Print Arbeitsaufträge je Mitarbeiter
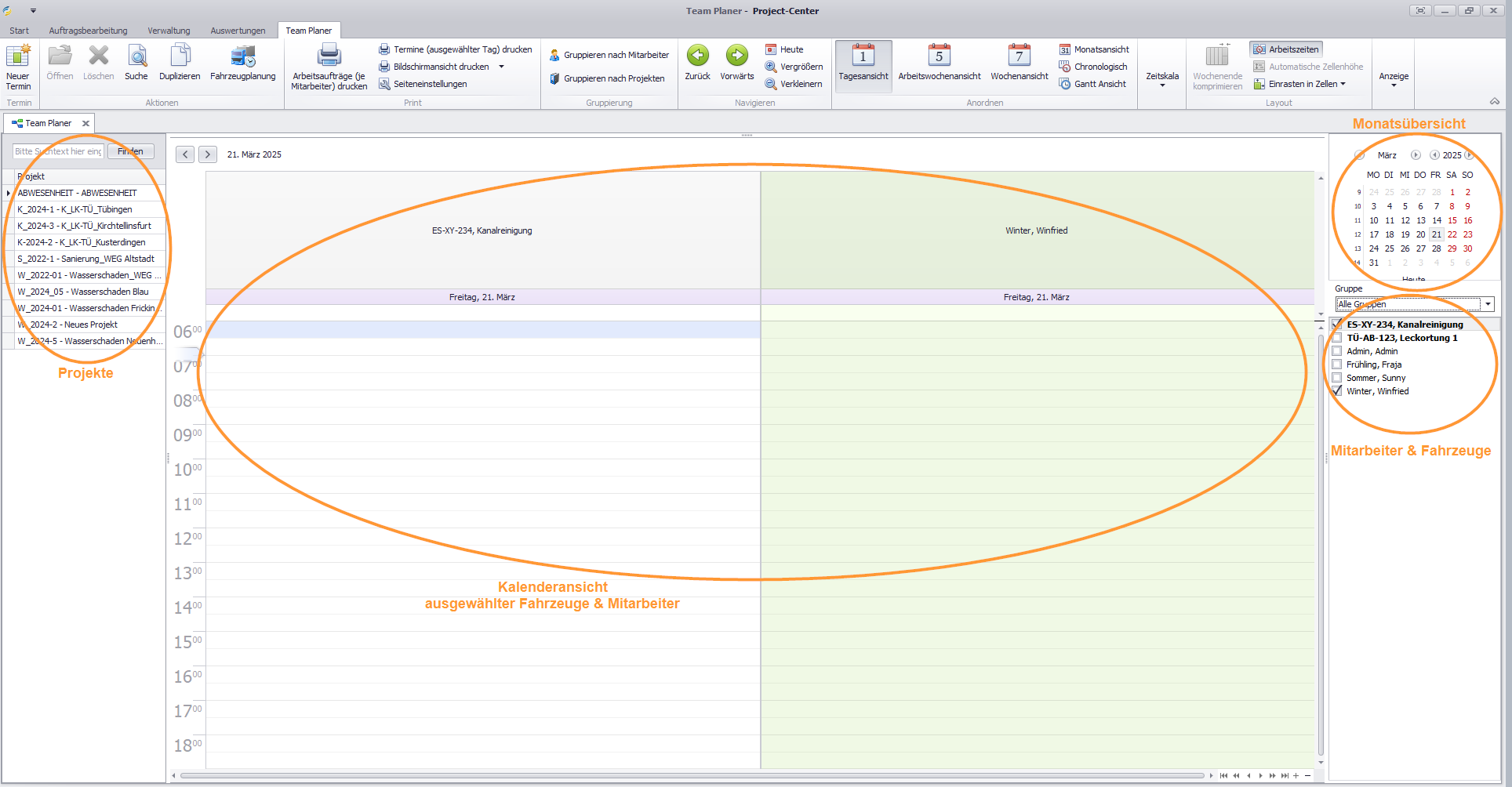 329,57
